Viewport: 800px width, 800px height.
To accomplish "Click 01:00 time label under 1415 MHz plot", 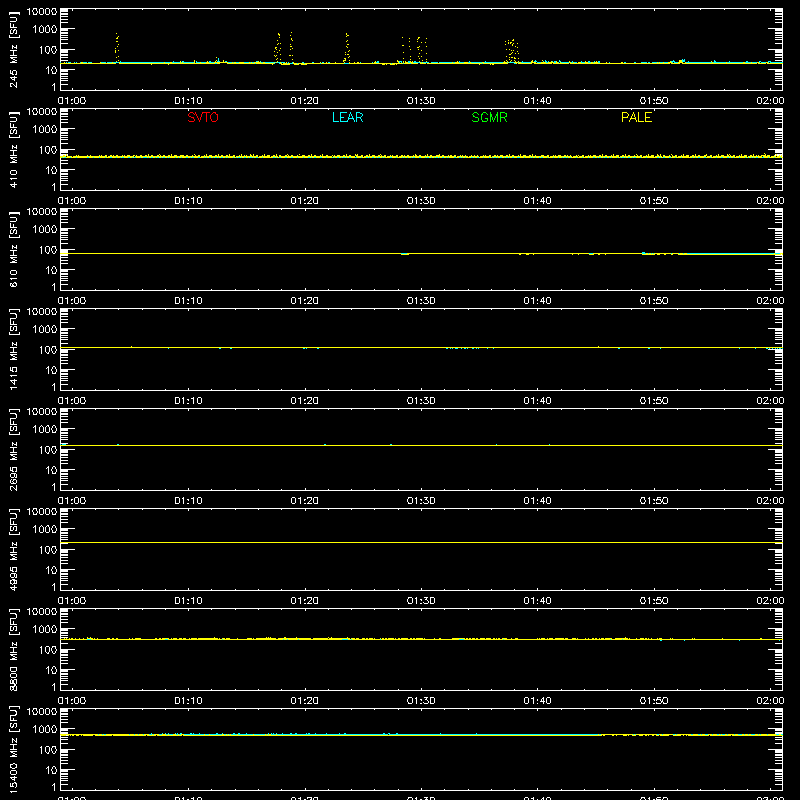I will click(x=72, y=401).
